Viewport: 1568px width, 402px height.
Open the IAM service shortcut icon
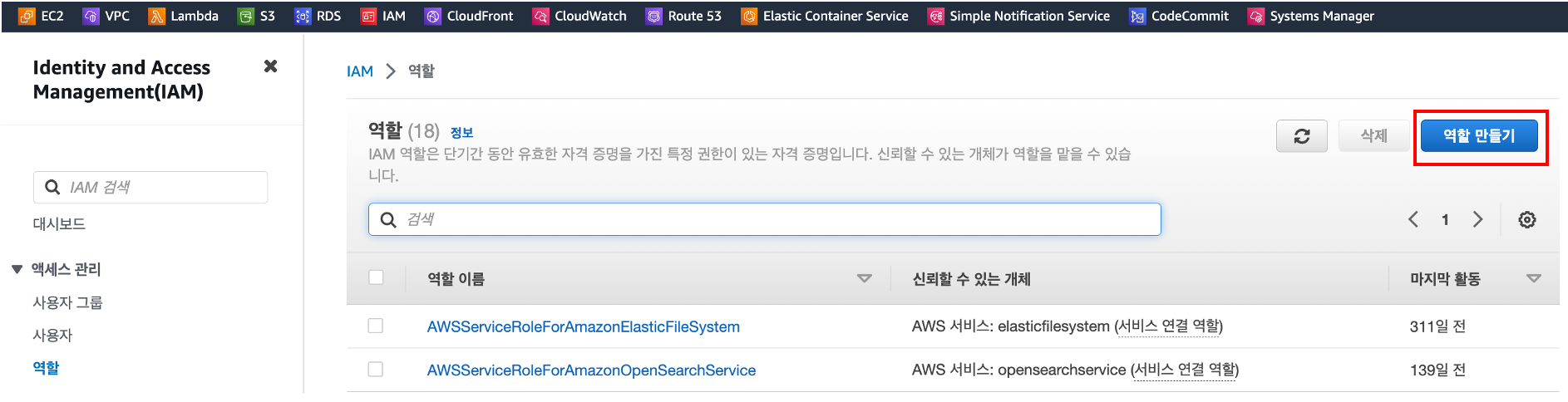click(x=368, y=16)
